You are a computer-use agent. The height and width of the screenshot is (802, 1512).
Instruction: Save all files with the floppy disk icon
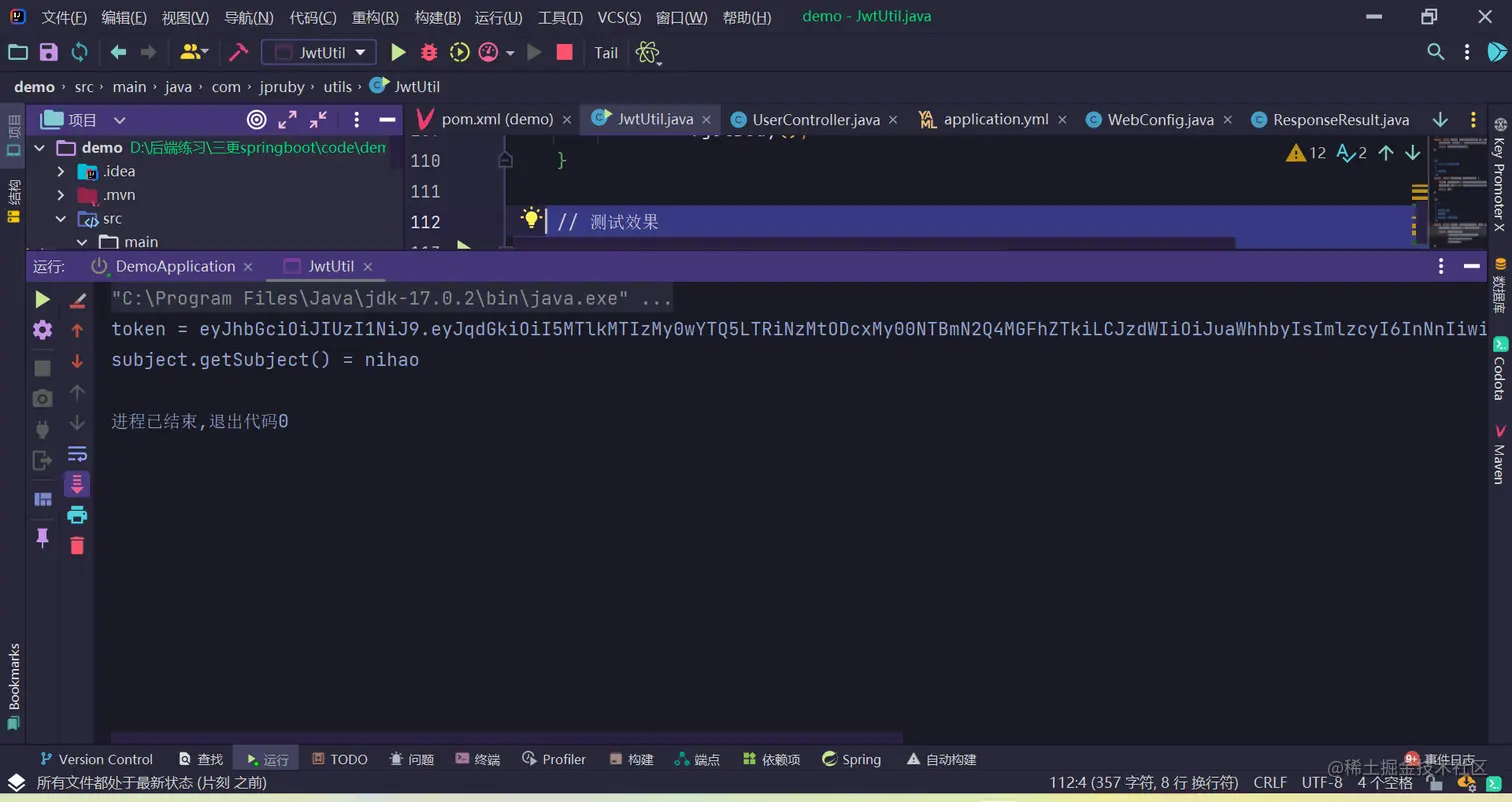tap(49, 53)
